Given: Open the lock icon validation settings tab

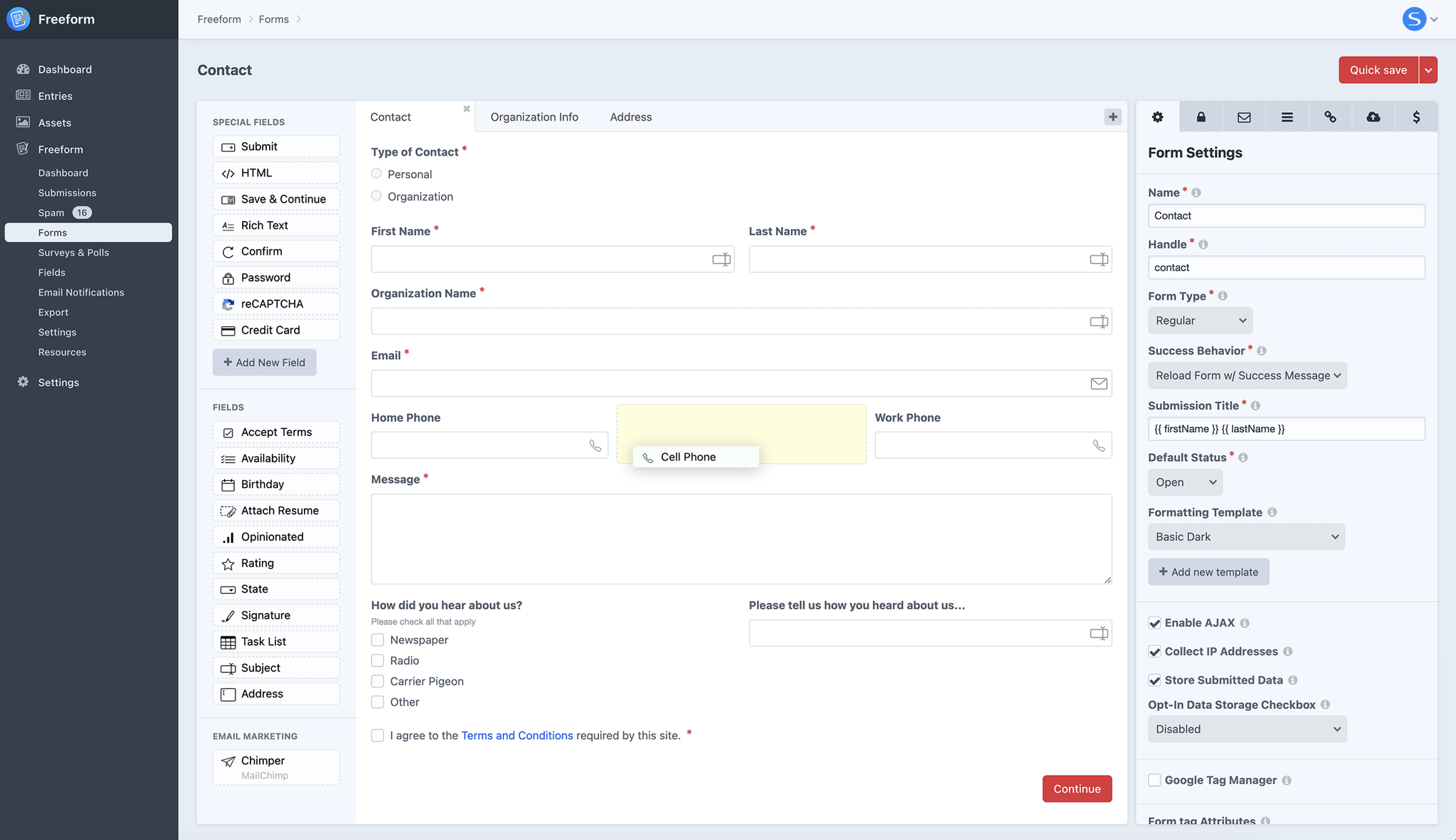Looking at the screenshot, I should [1200, 116].
